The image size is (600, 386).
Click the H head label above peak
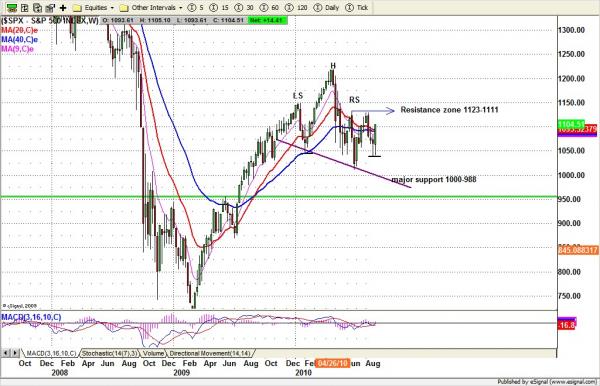[x=333, y=66]
